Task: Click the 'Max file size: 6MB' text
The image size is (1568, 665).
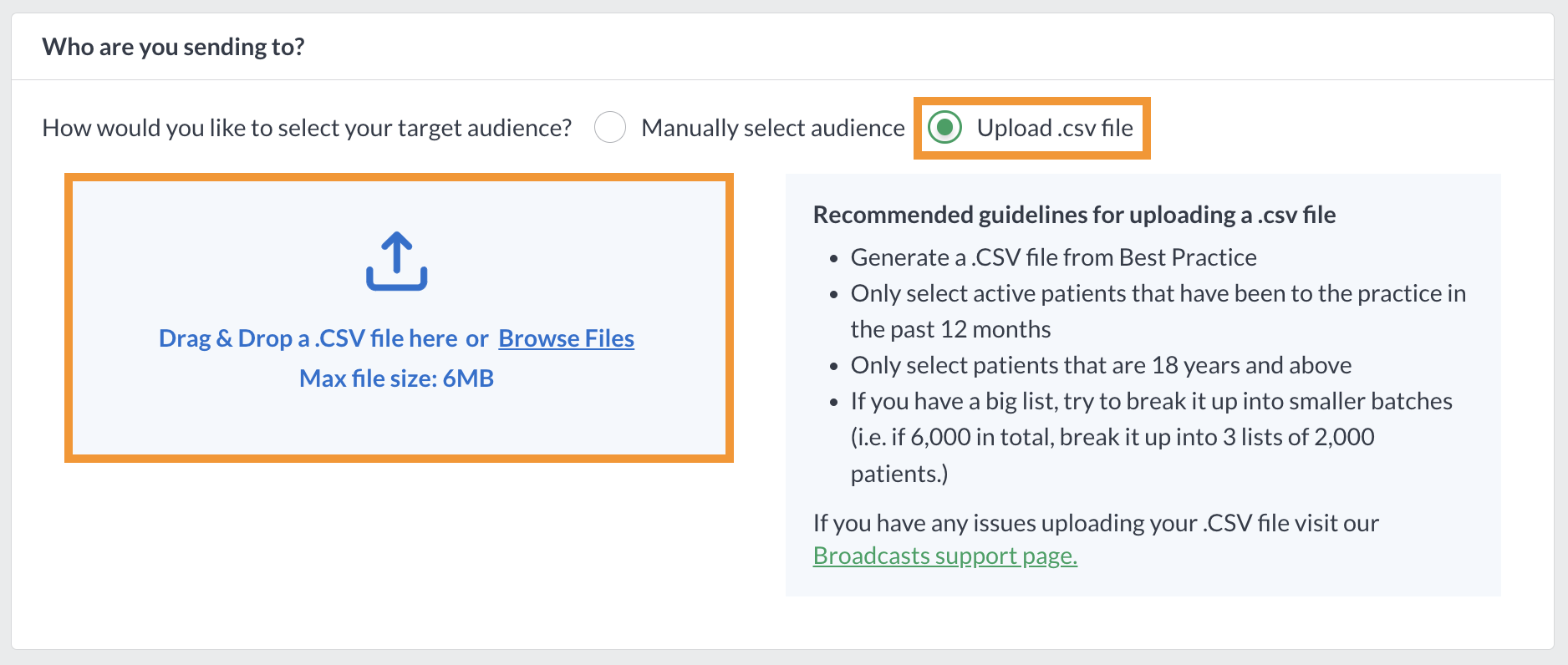Action: [x=397, y=378]
